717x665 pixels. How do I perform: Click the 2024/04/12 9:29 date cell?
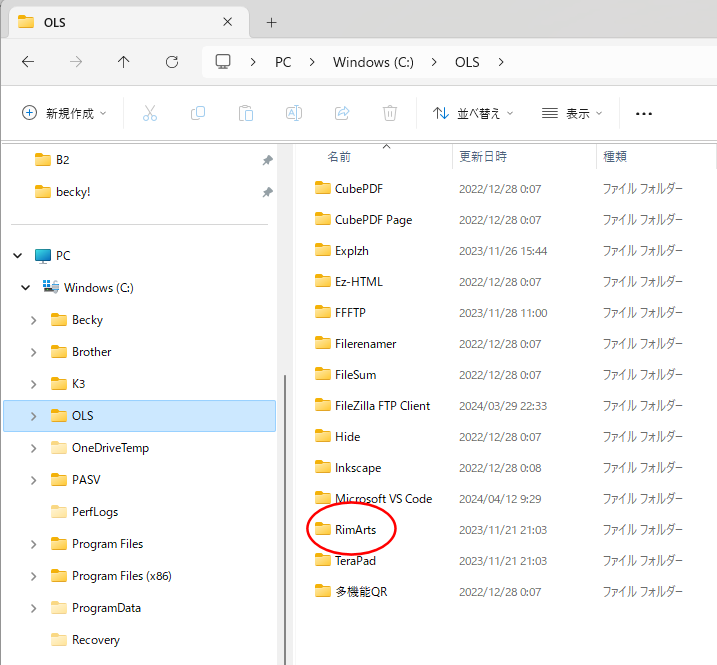click(x=500, y=499)
